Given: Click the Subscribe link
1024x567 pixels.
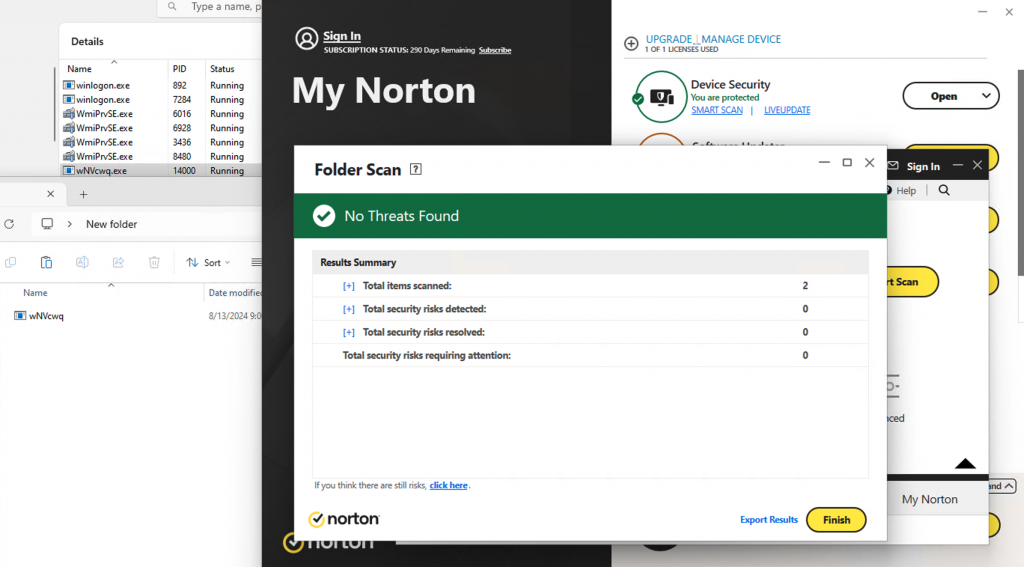Looking at the screenshot, I should pyautogui.click(x=495, y=50).
